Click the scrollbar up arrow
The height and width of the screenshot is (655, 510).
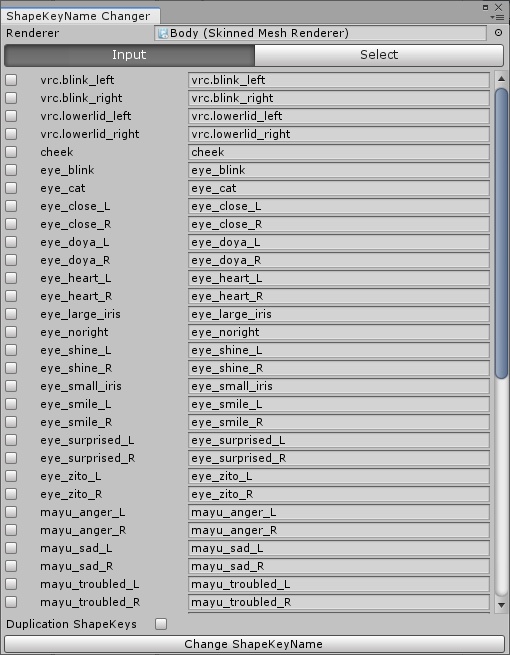click(x=501, y=79)
